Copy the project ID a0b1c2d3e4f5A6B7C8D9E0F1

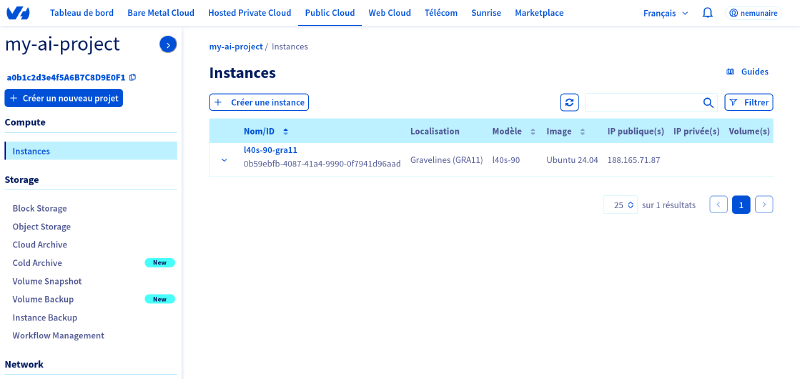point(133,78)
